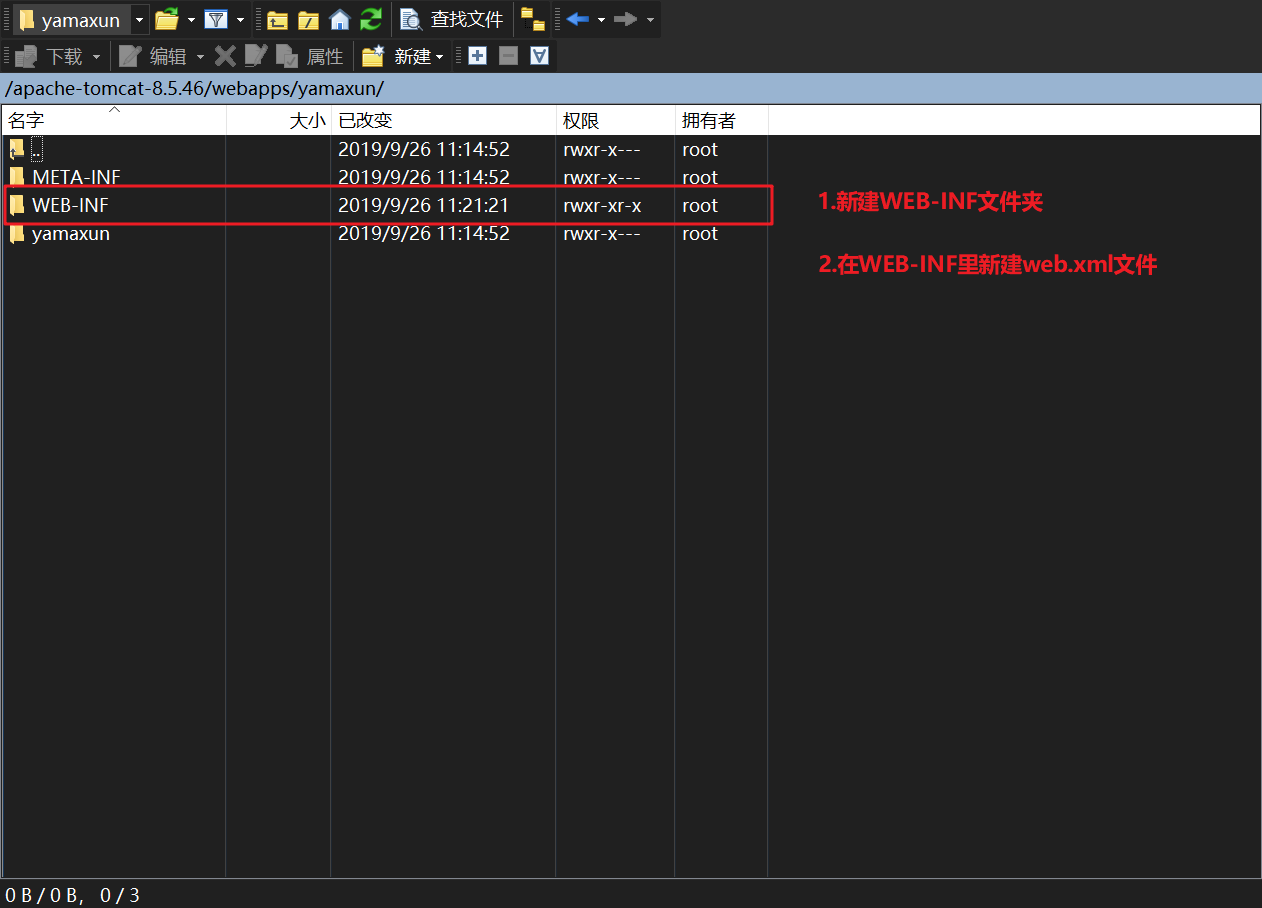Click the yamaxun row date 11:14:52
This screenshot has width=1262, height=908.
coord(424,233)
